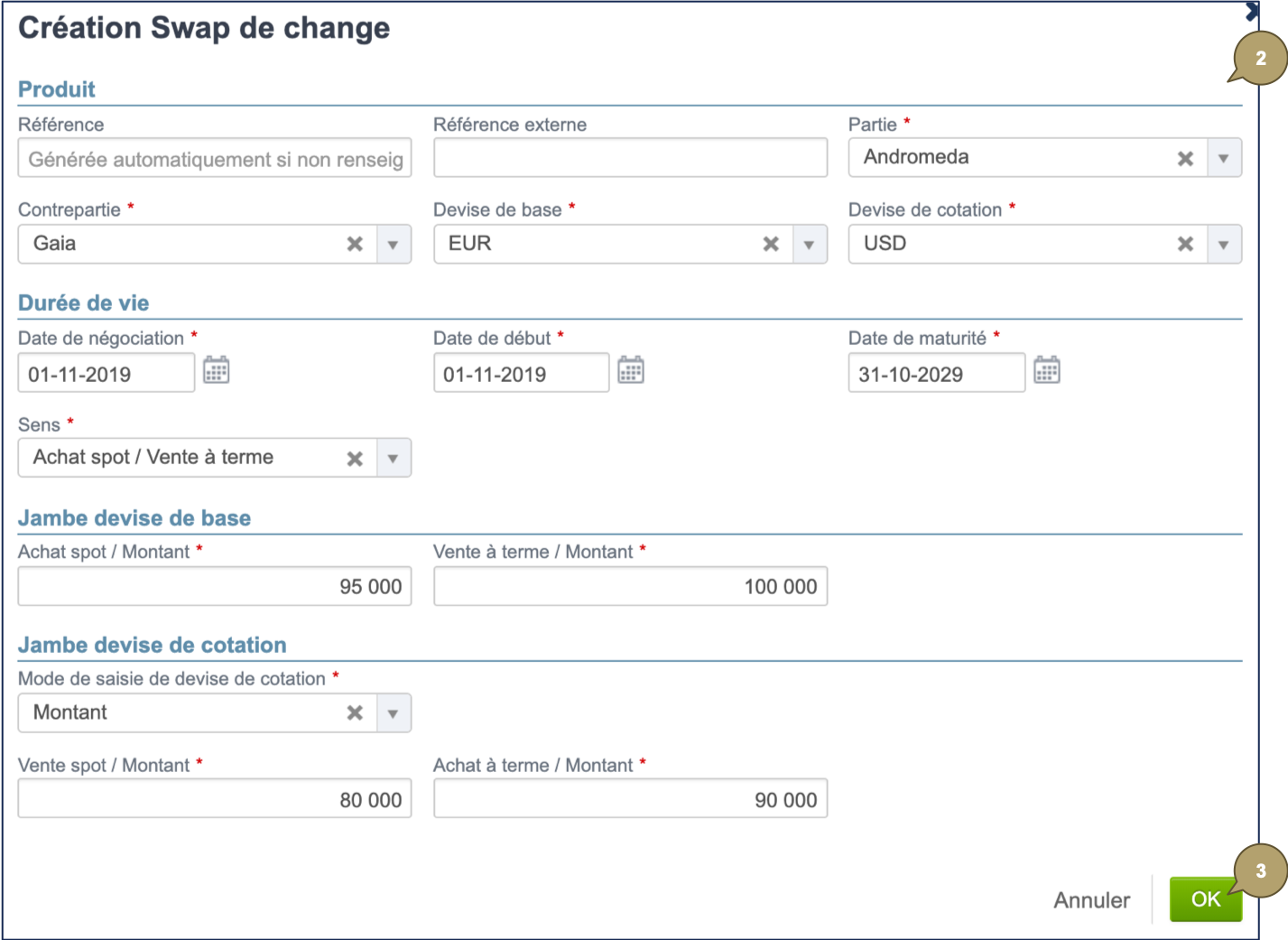The image size is (1288, 940).
Task: Close the Création Swap de change dialog
Action: (x=1254, y=11)
